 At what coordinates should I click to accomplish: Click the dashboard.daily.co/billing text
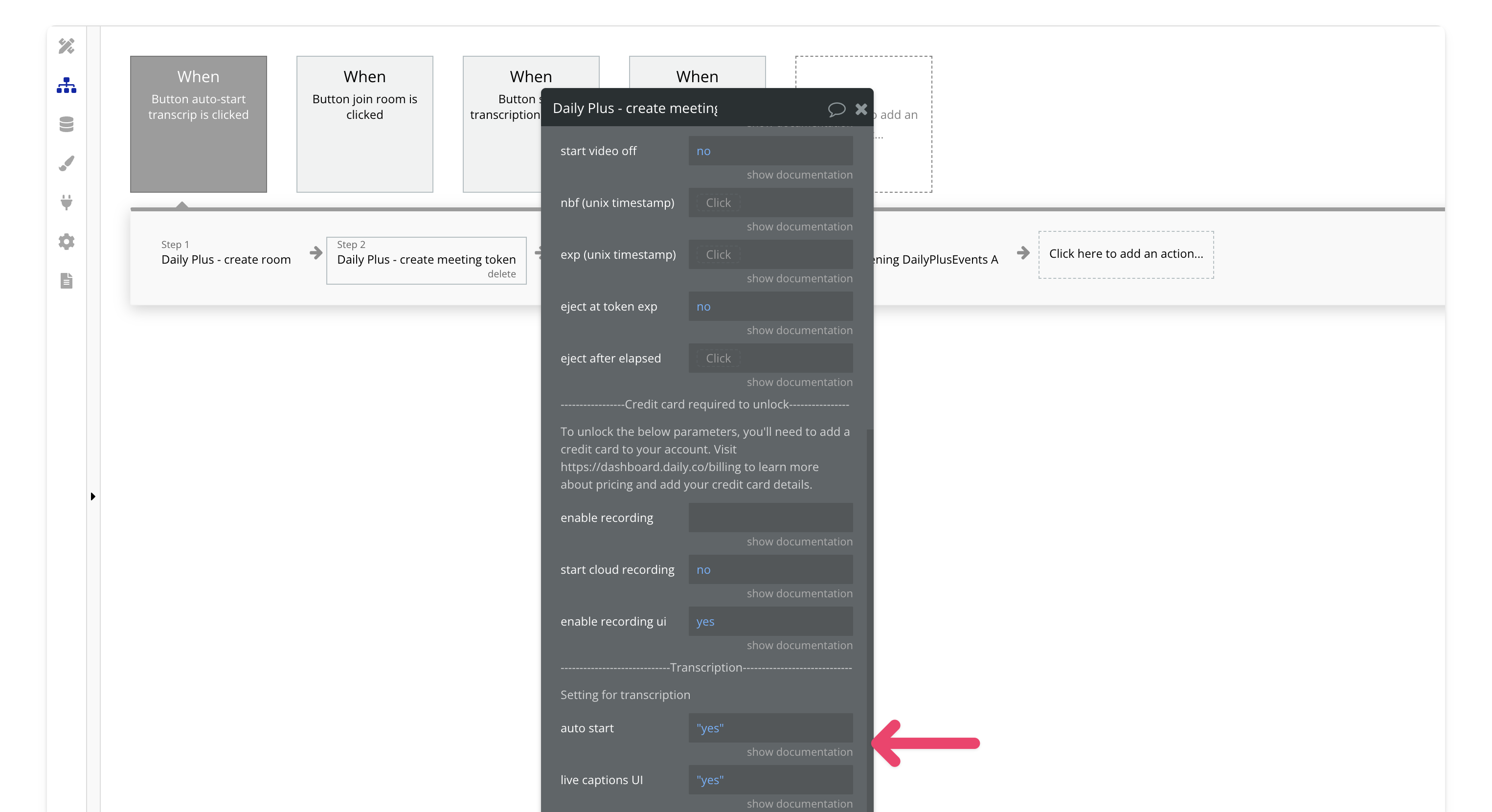tap(651, 467)
